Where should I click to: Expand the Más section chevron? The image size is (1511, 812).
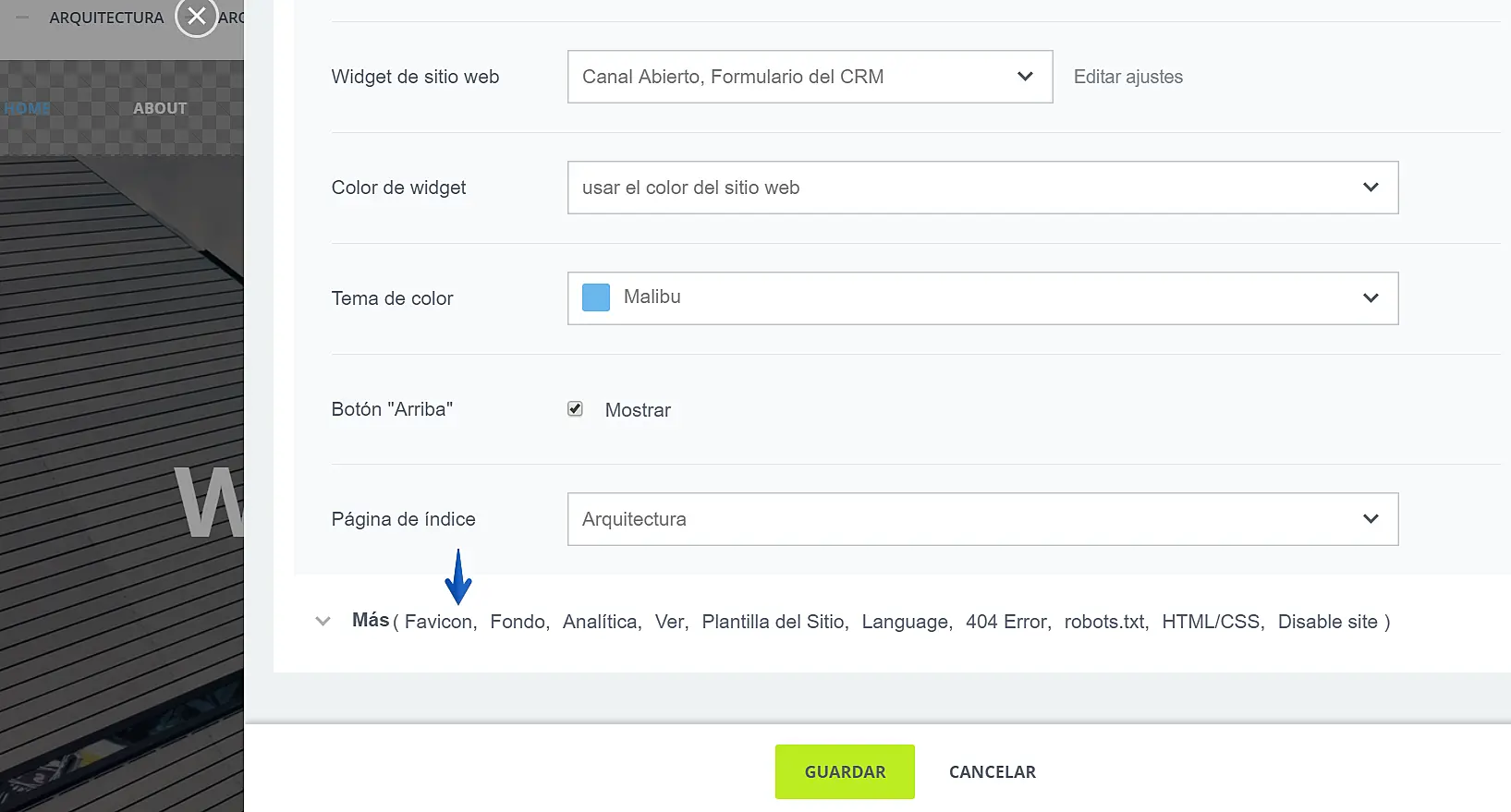coord(323,622)
